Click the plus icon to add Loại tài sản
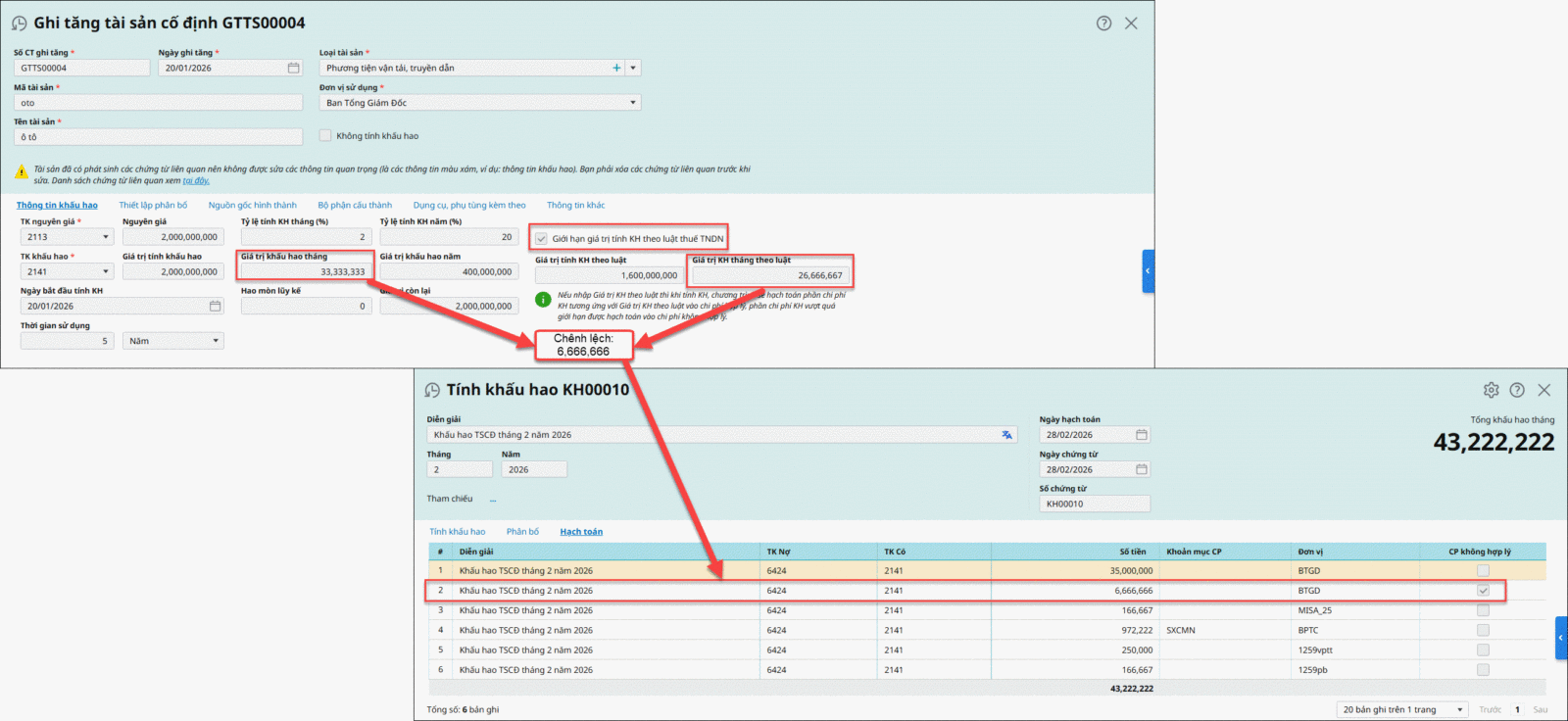 (616, 68)
